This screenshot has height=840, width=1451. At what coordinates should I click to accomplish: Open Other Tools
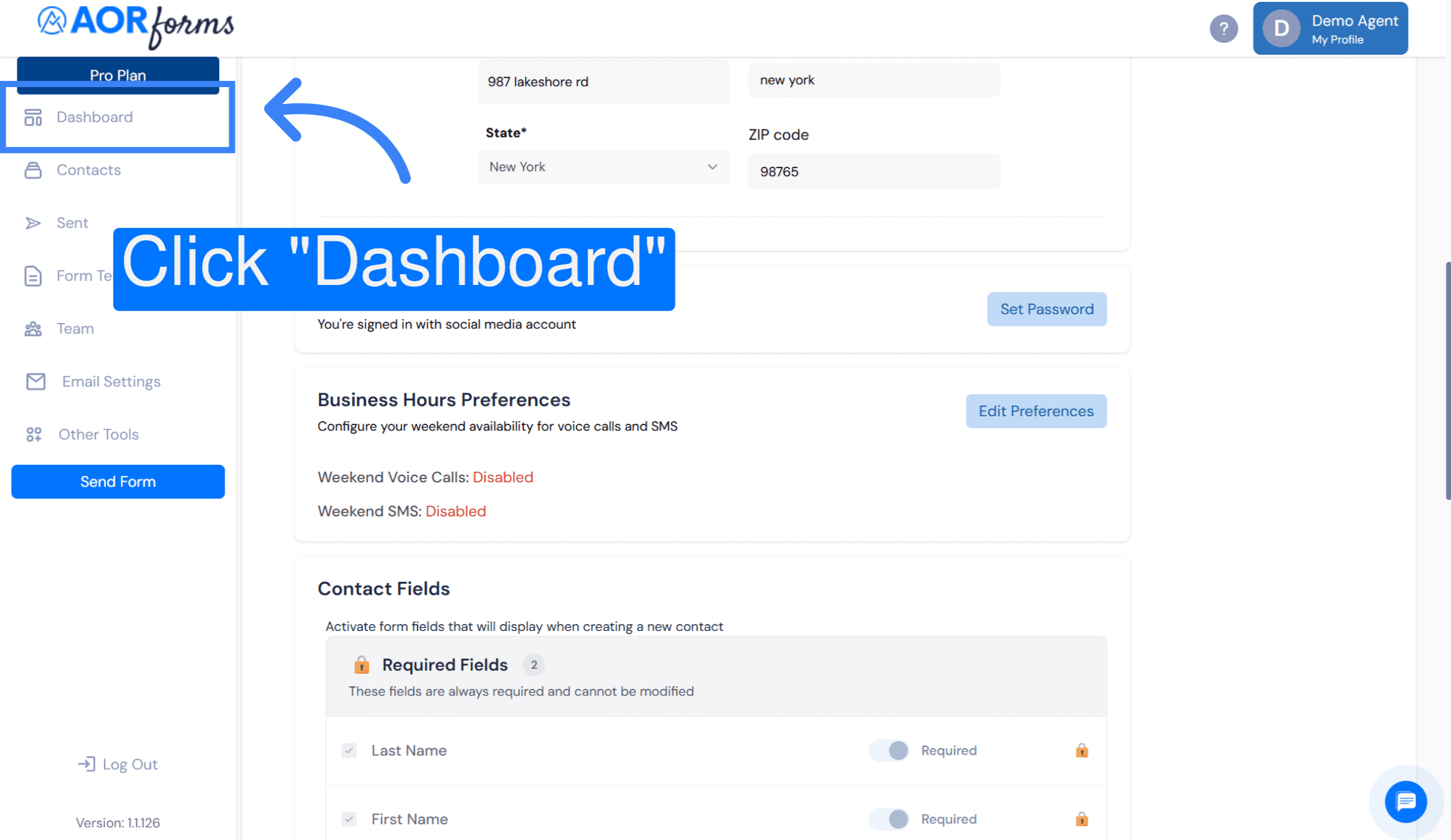[x=98, y=434]
